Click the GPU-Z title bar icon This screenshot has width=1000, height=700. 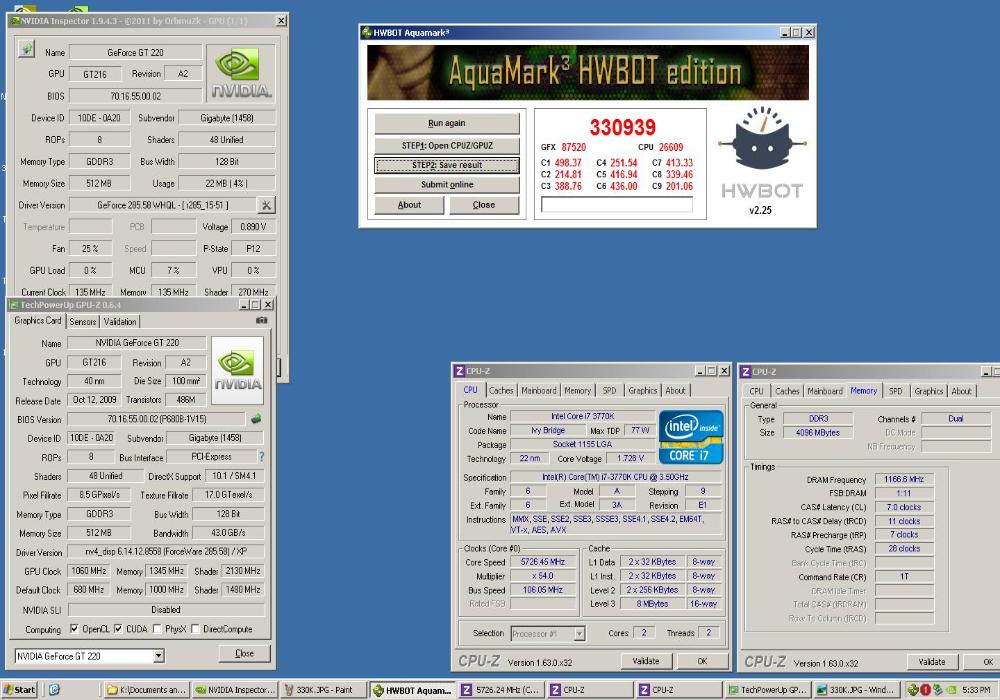tap(13, 305)
